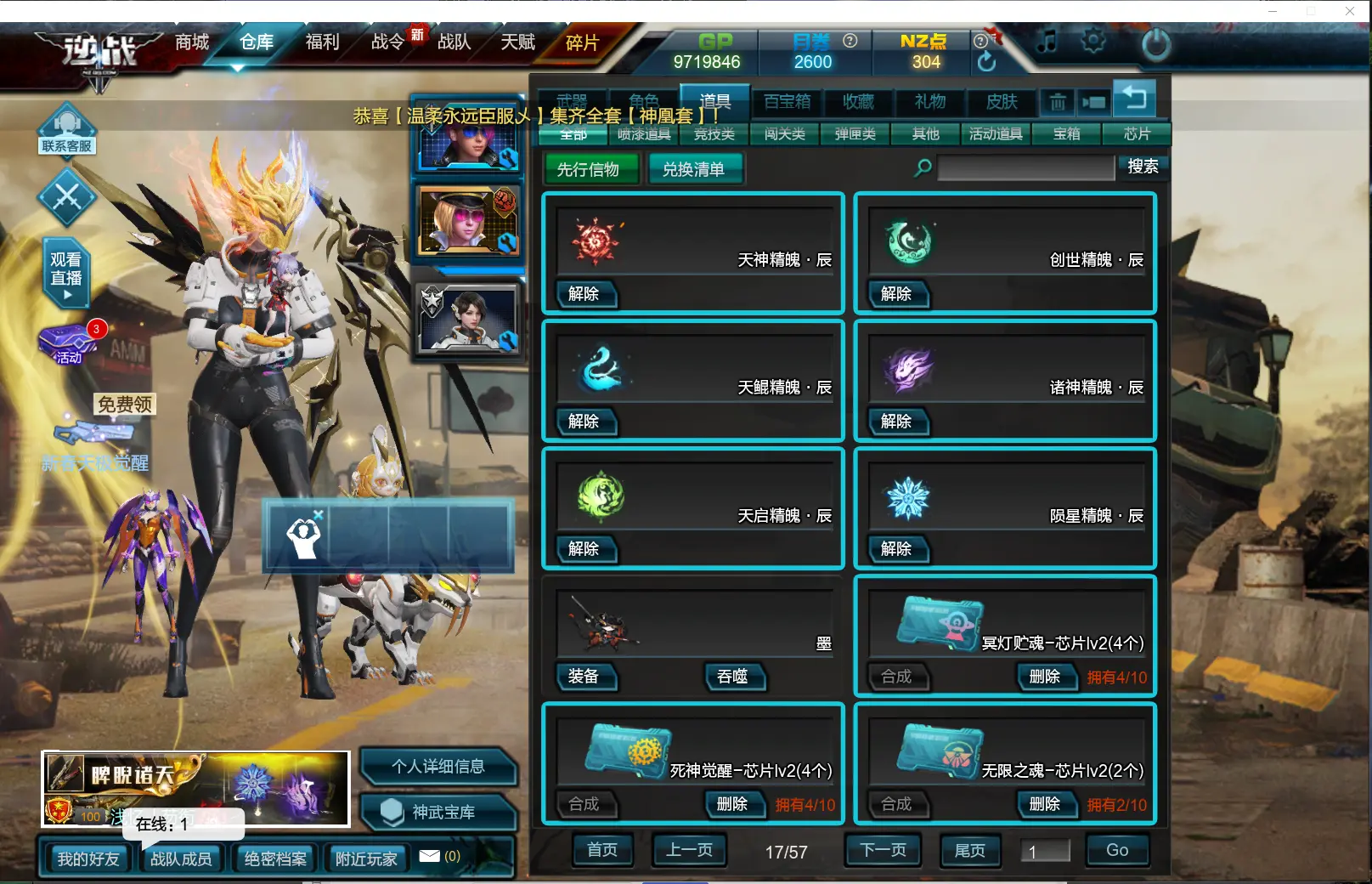This screenshot has height=884, width=1372.
Task: Click the search magnifier icon
Action: click(923, 167)
